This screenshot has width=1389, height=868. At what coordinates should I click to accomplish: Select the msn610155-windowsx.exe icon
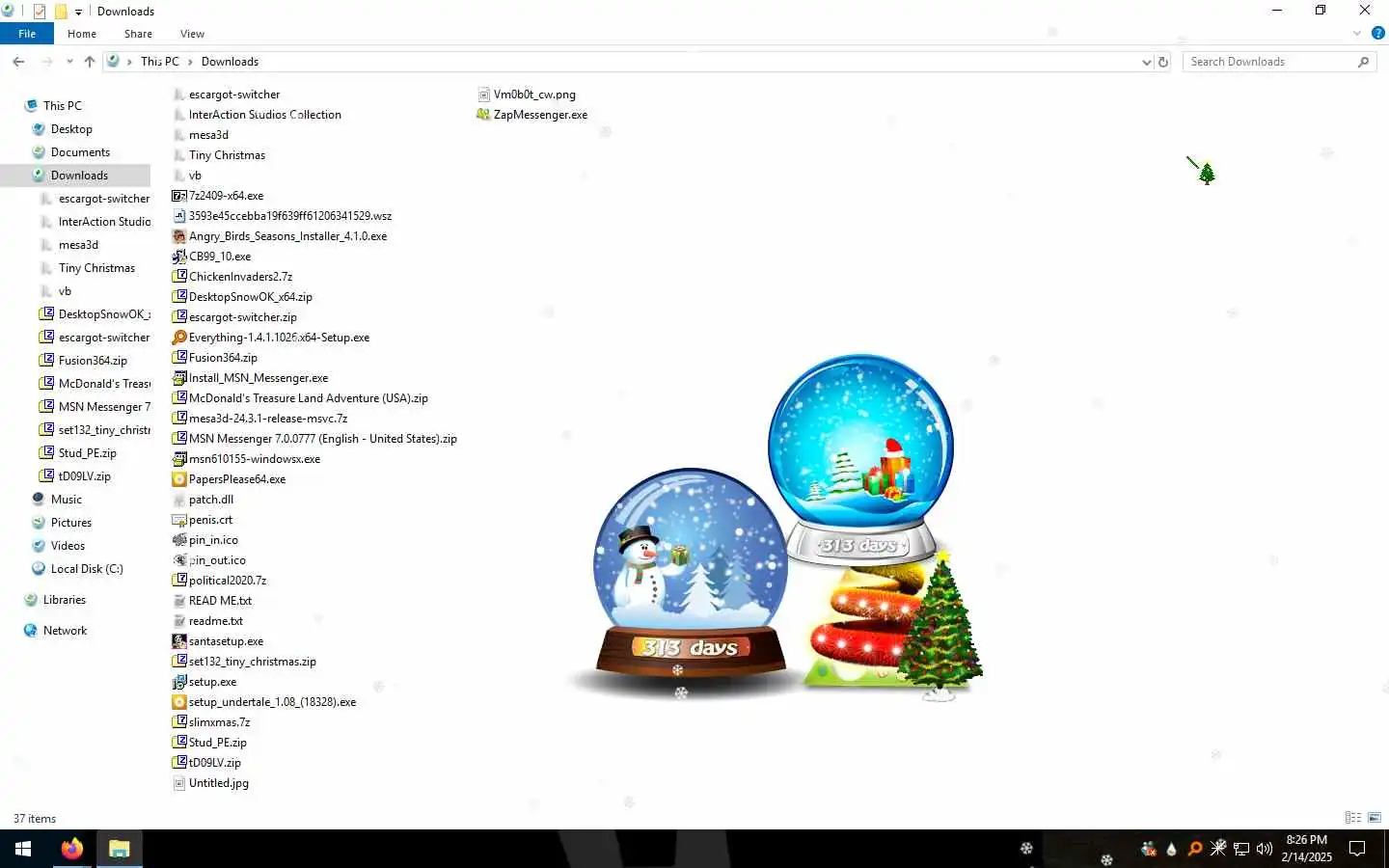click(178, 459)
